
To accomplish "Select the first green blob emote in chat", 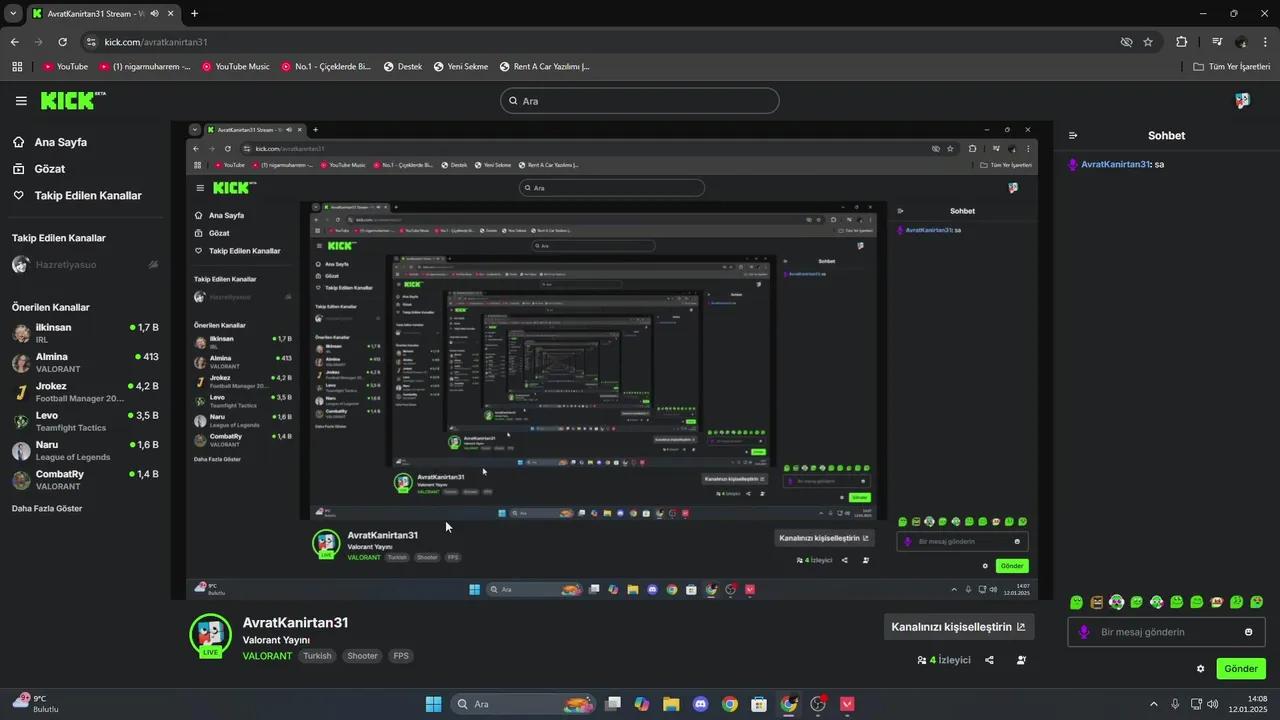I will coord(1076,602).
